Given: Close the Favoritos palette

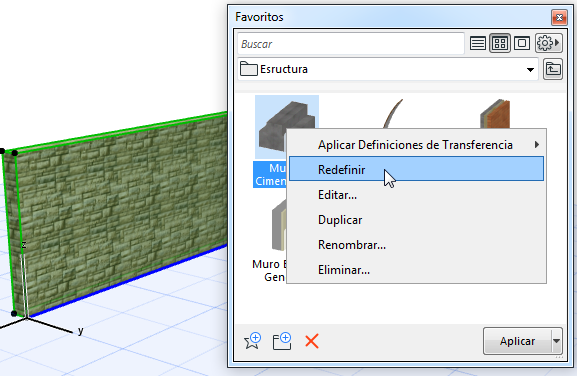Looking at the screenshot, I should [x=559, y=17].
